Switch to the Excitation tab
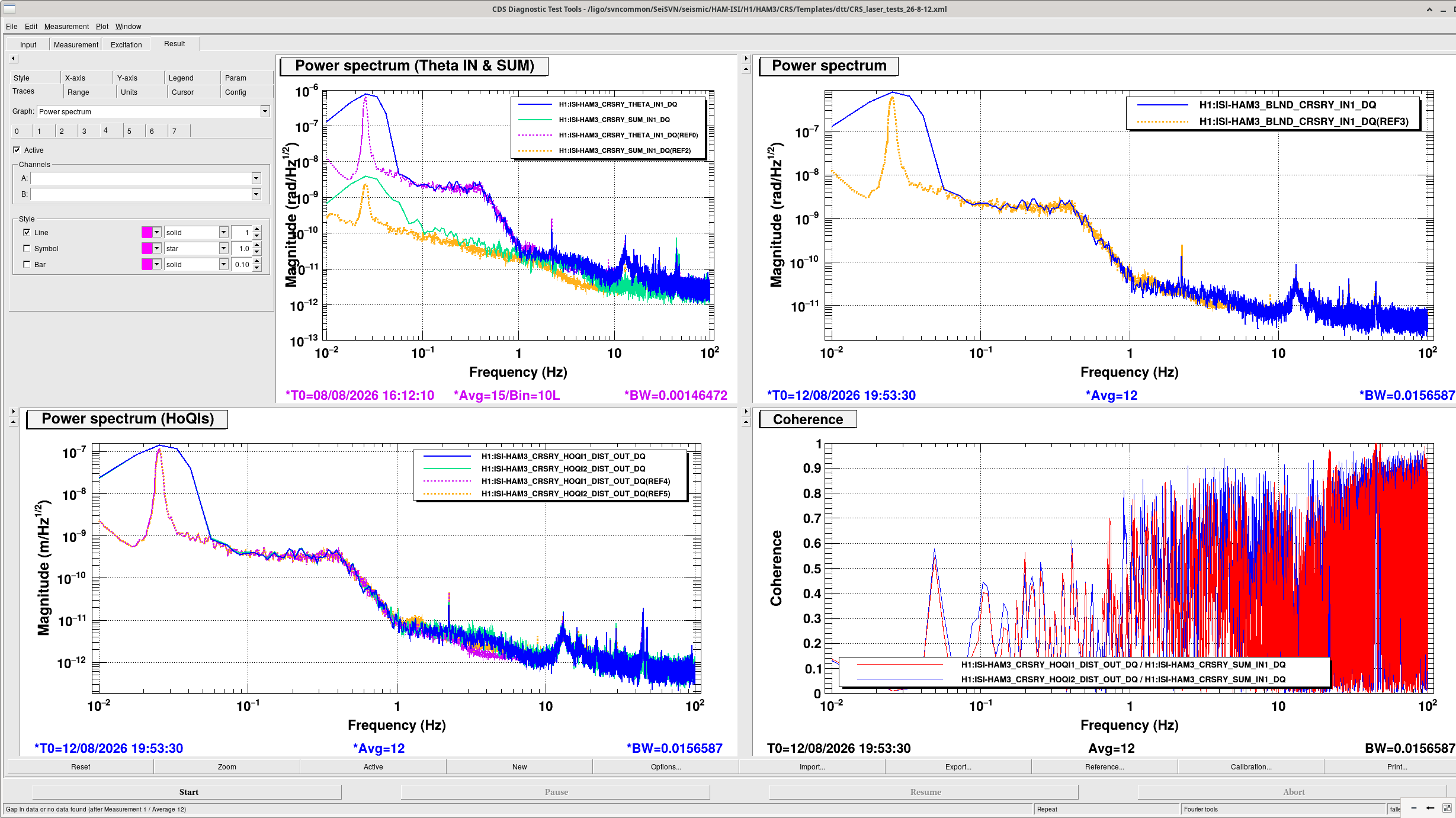This screenshot has width=1456, height=818. (126, 44)
